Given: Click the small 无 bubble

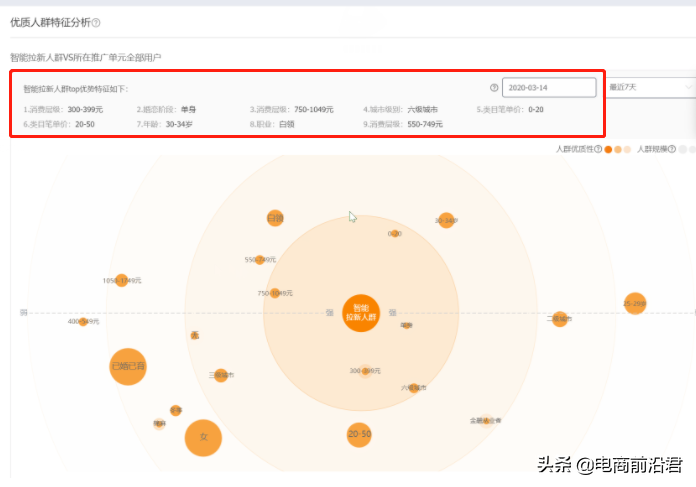Looking at the screenshot, I should (x=195, y=335).
